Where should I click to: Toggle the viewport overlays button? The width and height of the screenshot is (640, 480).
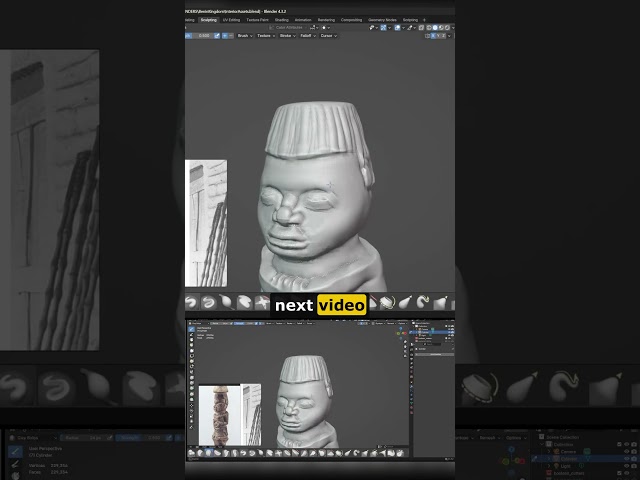click(397, 27)
